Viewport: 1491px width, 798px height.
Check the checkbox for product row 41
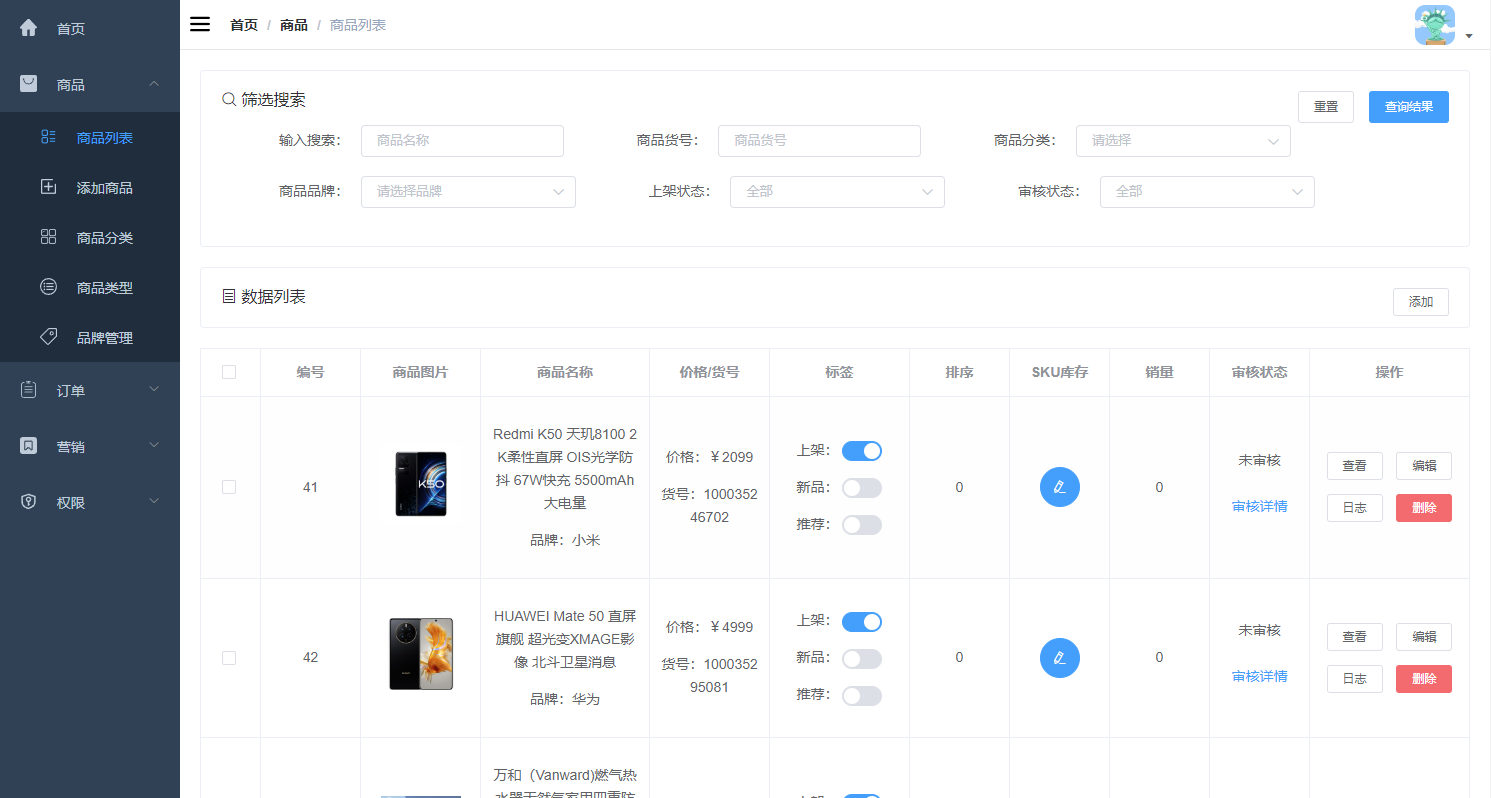point(229,487)
